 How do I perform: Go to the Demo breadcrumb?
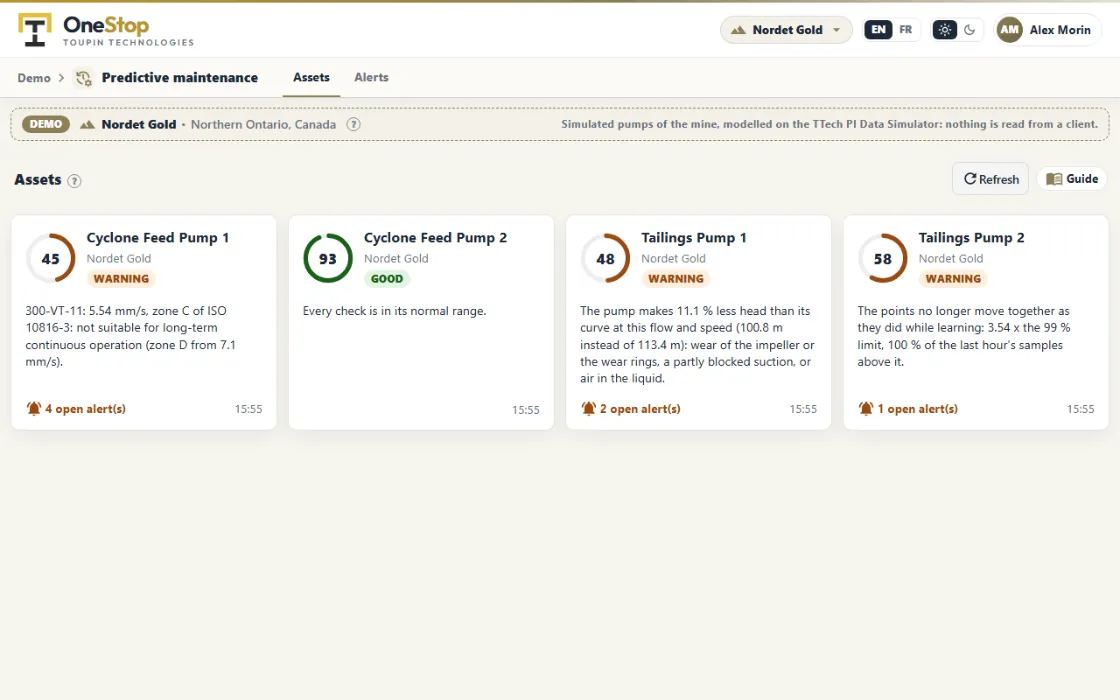click(x=34, y=78)
